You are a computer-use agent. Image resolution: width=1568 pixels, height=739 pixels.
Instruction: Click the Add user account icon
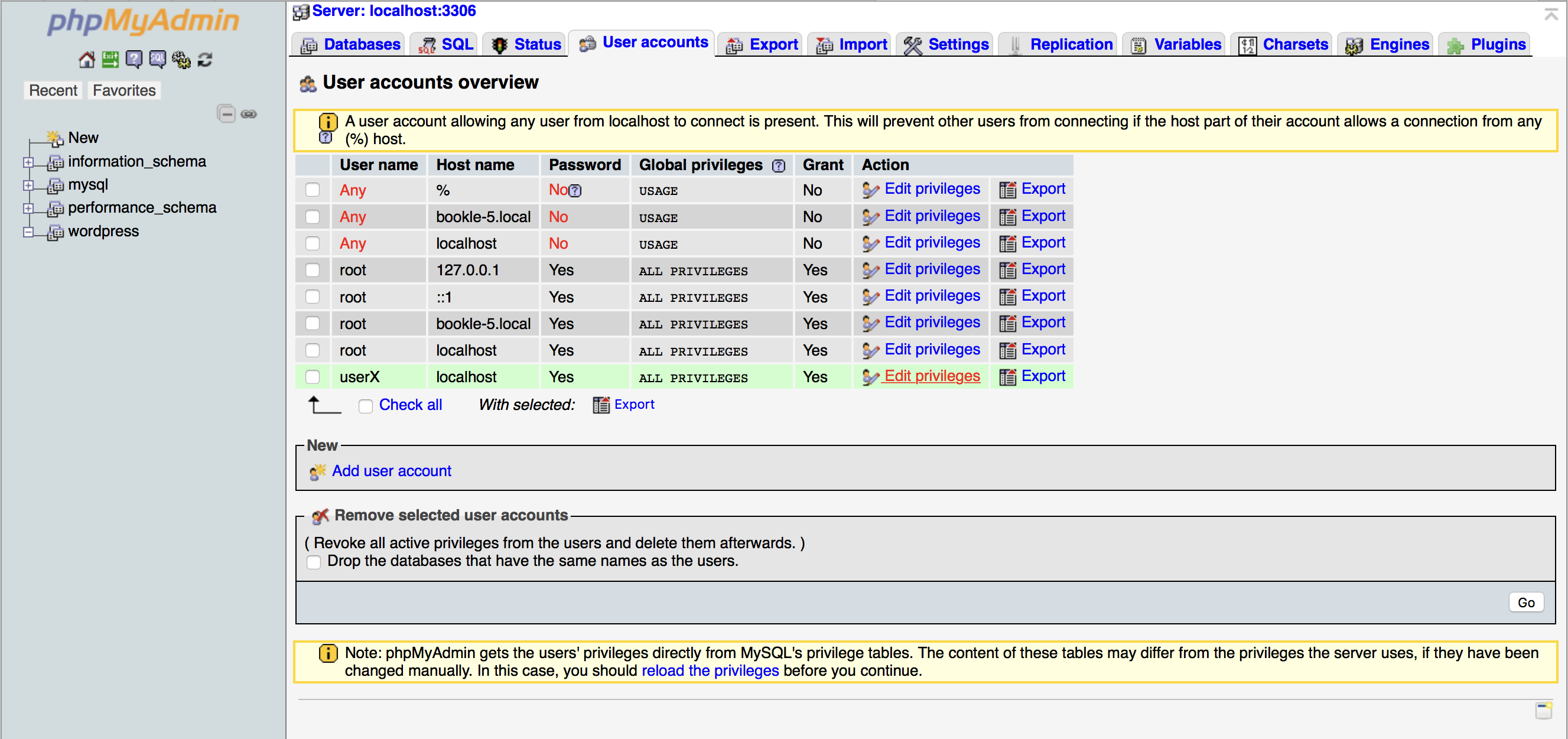click(x=318, y=472)
